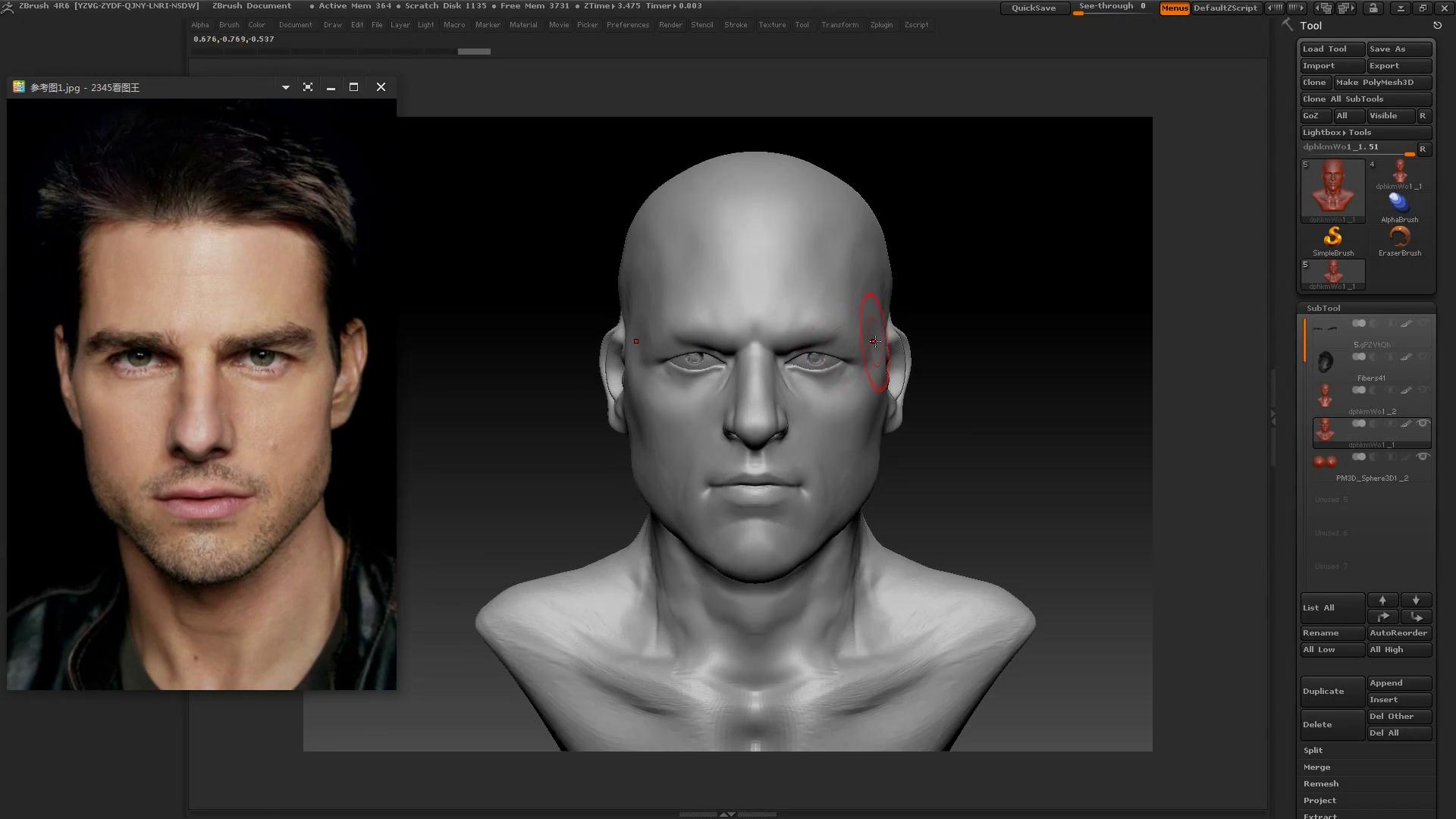Screen dimensions: 1456x819
Task: Select the EraserBrush tool icon
Action: (x=1399, y=237)
